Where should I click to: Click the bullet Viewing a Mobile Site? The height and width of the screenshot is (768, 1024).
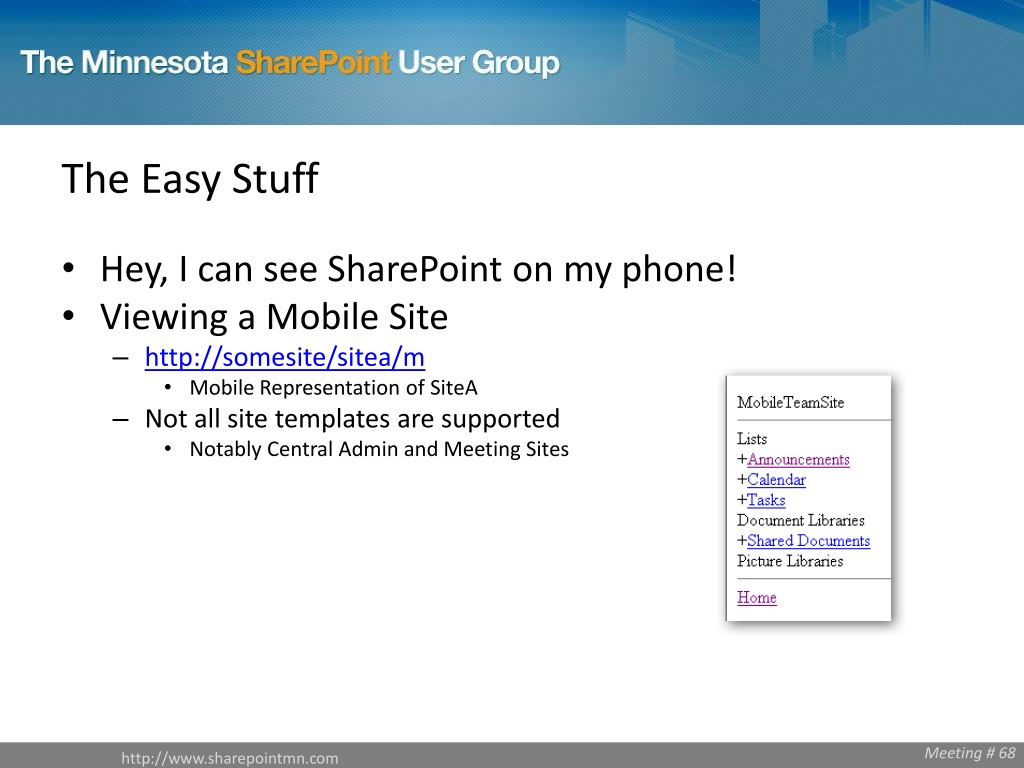(x=274, y=317)
